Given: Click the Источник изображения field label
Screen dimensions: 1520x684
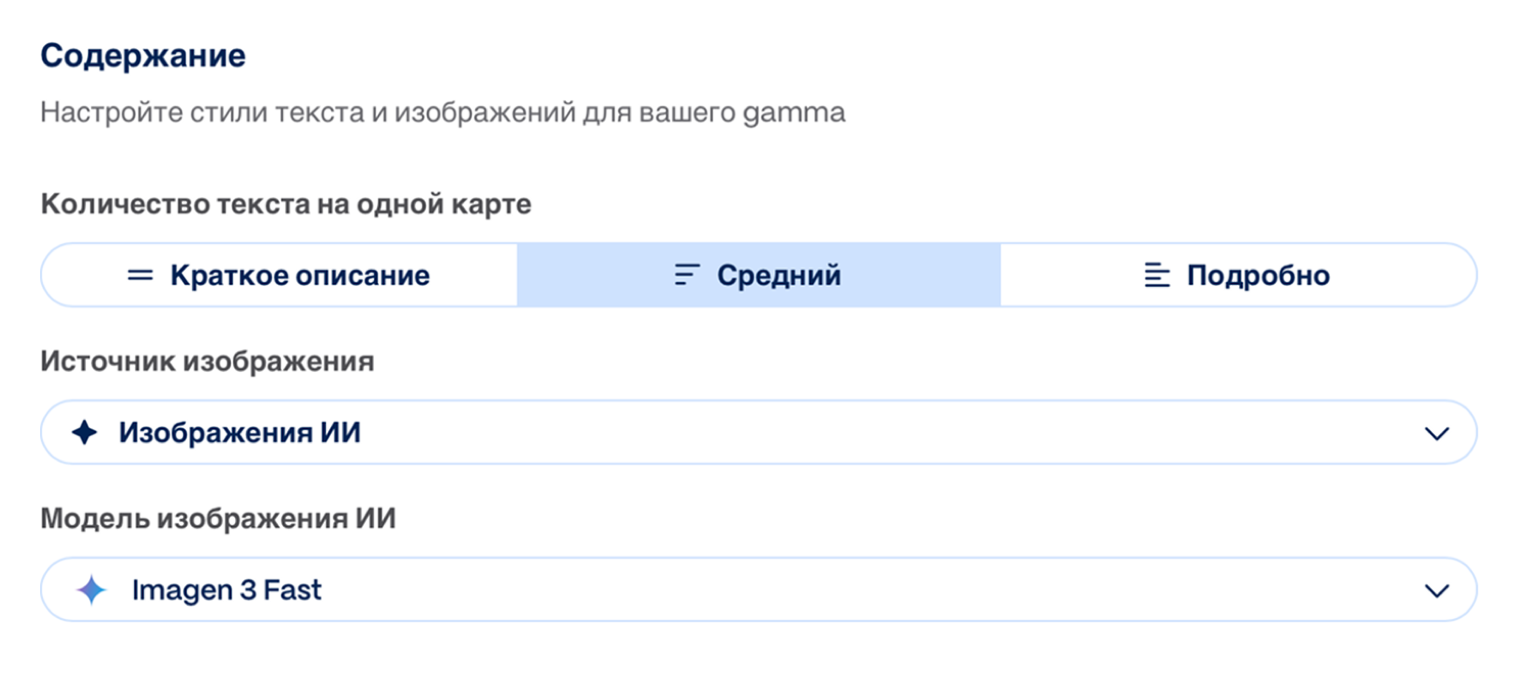Looking at the screenshot, I should 207,361.
